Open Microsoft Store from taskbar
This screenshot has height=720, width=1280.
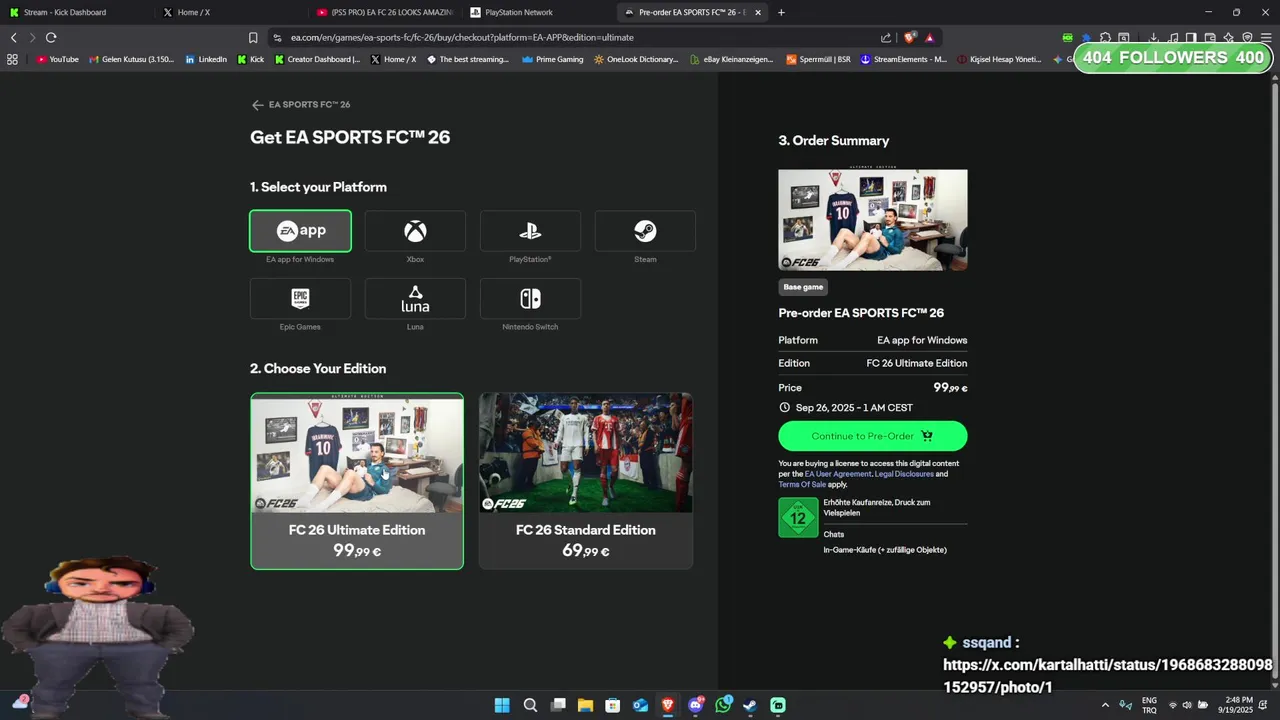[x=613, y=705]
